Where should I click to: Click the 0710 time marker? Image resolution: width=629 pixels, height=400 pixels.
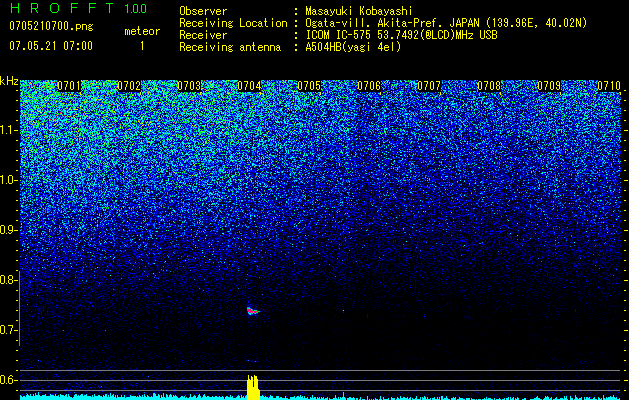pos(609,86)
